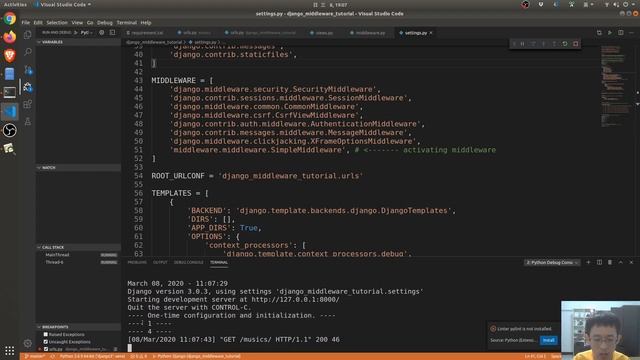Open the Run and Debug view icon

tap(28, 87)
